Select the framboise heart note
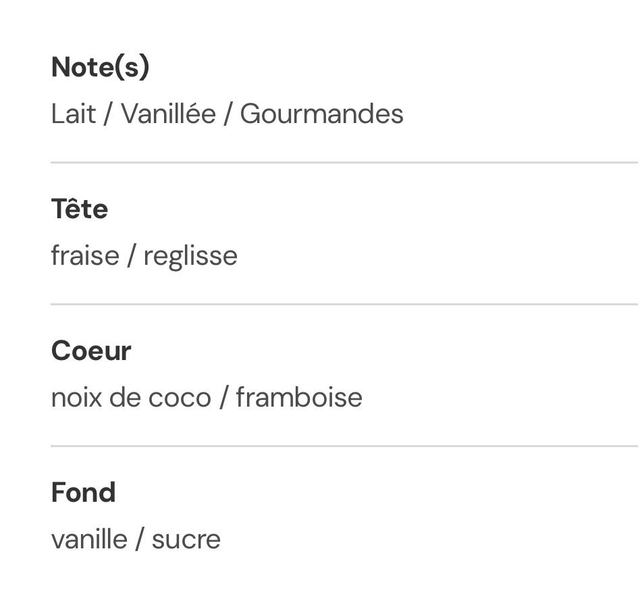 (x=299, y=398)
